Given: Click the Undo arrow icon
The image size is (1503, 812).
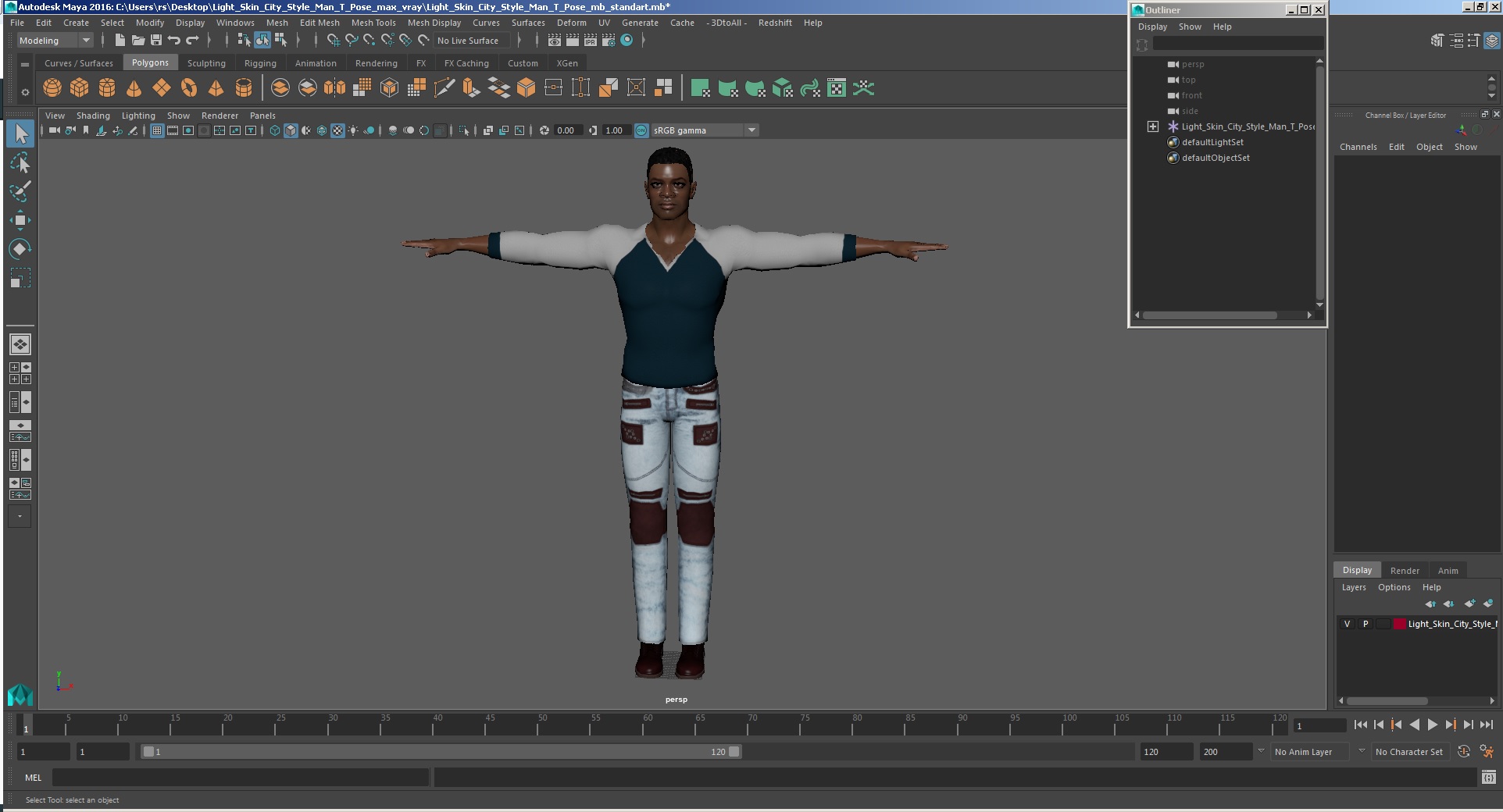Looking at the screenshot, I should coord(174,41).
